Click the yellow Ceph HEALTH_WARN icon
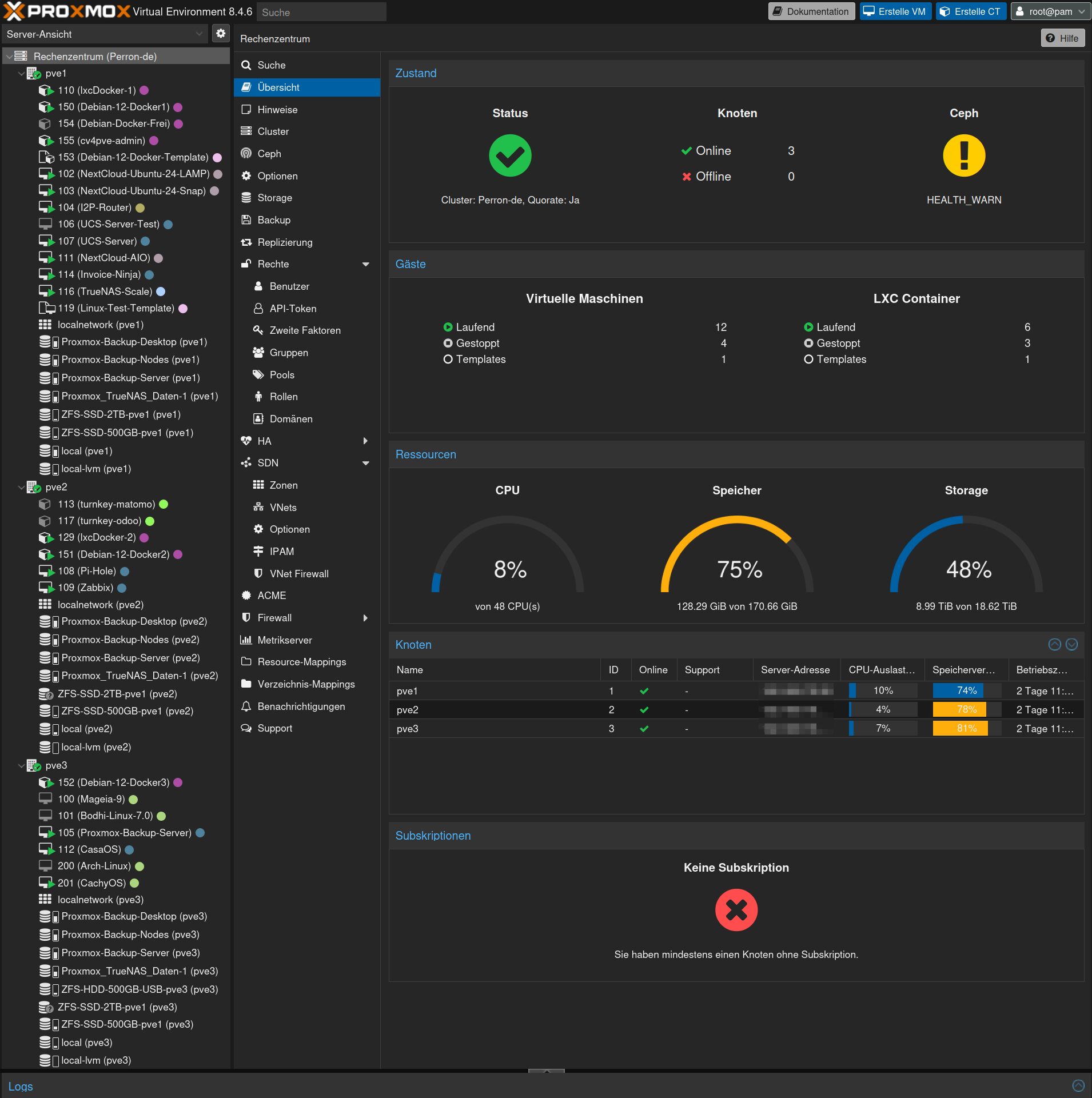This screenshot has height=1098, width=1092. pyautogui.click(x=964, y=155)
